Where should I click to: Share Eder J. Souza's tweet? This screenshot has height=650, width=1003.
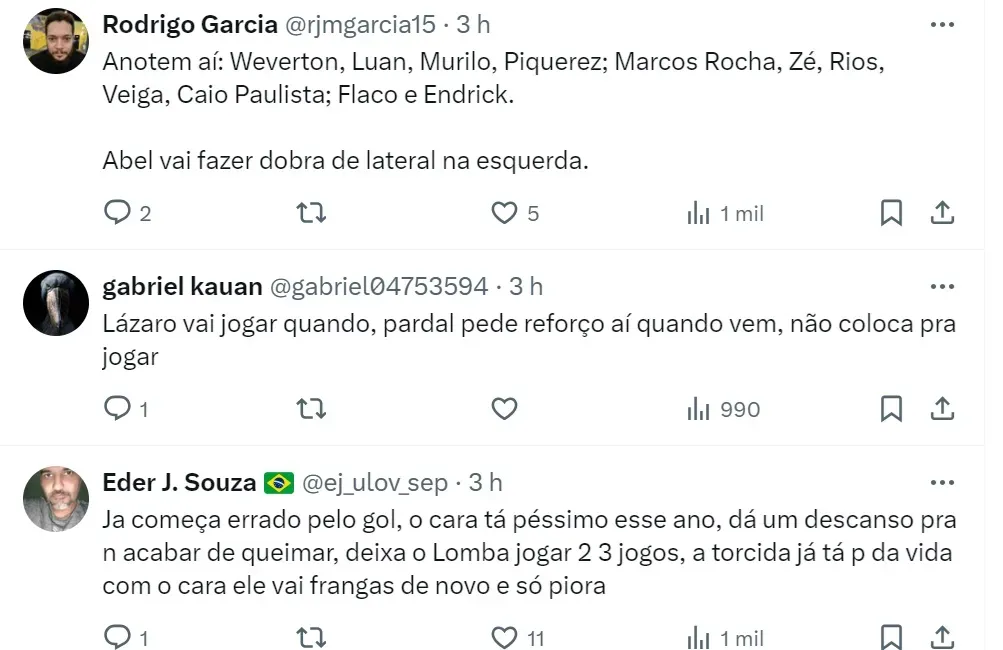tap(942, 637)
